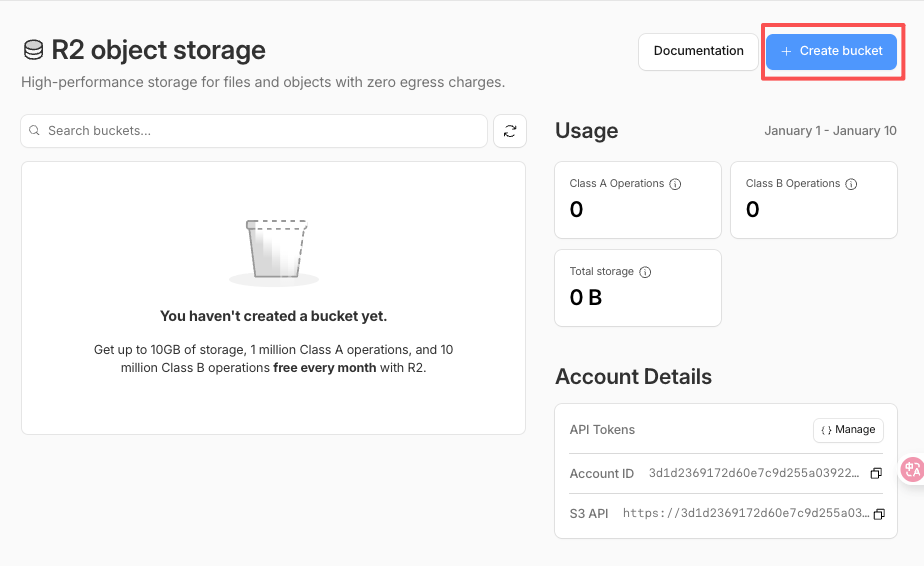Show Total storage info tooltip
924x566 pixels.
(645, 272)
